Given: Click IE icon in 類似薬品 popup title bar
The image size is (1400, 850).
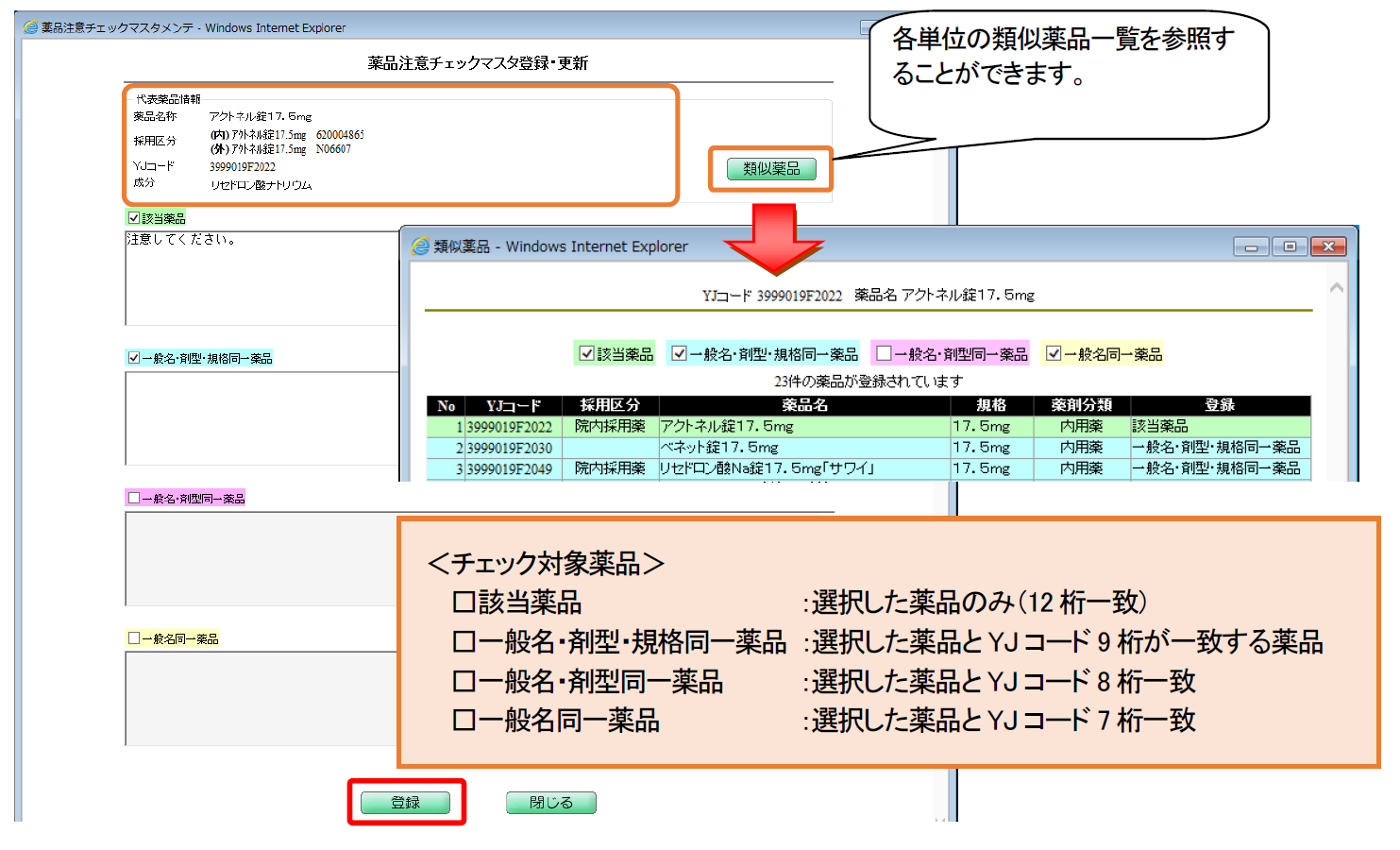Looking at the screenshot, I should tap(420, 246).
